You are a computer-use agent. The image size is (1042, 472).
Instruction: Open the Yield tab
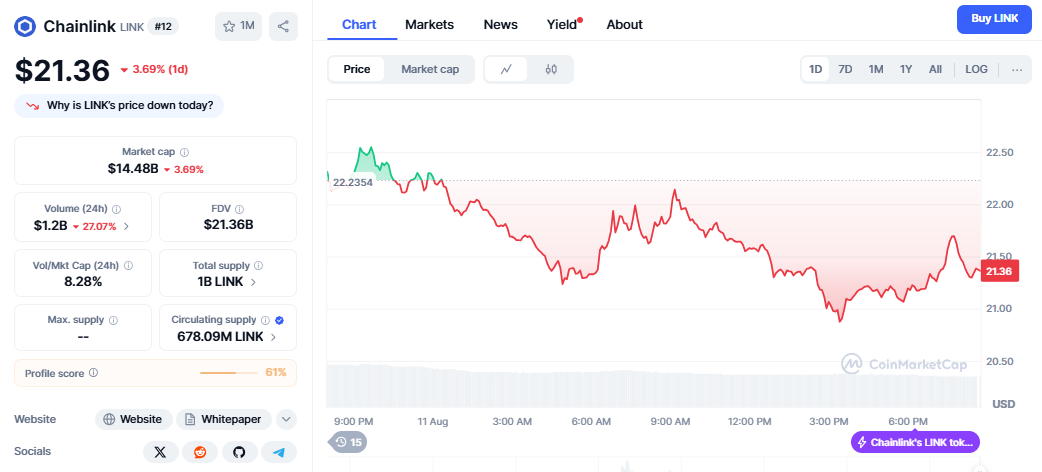(x=562, y=24)
